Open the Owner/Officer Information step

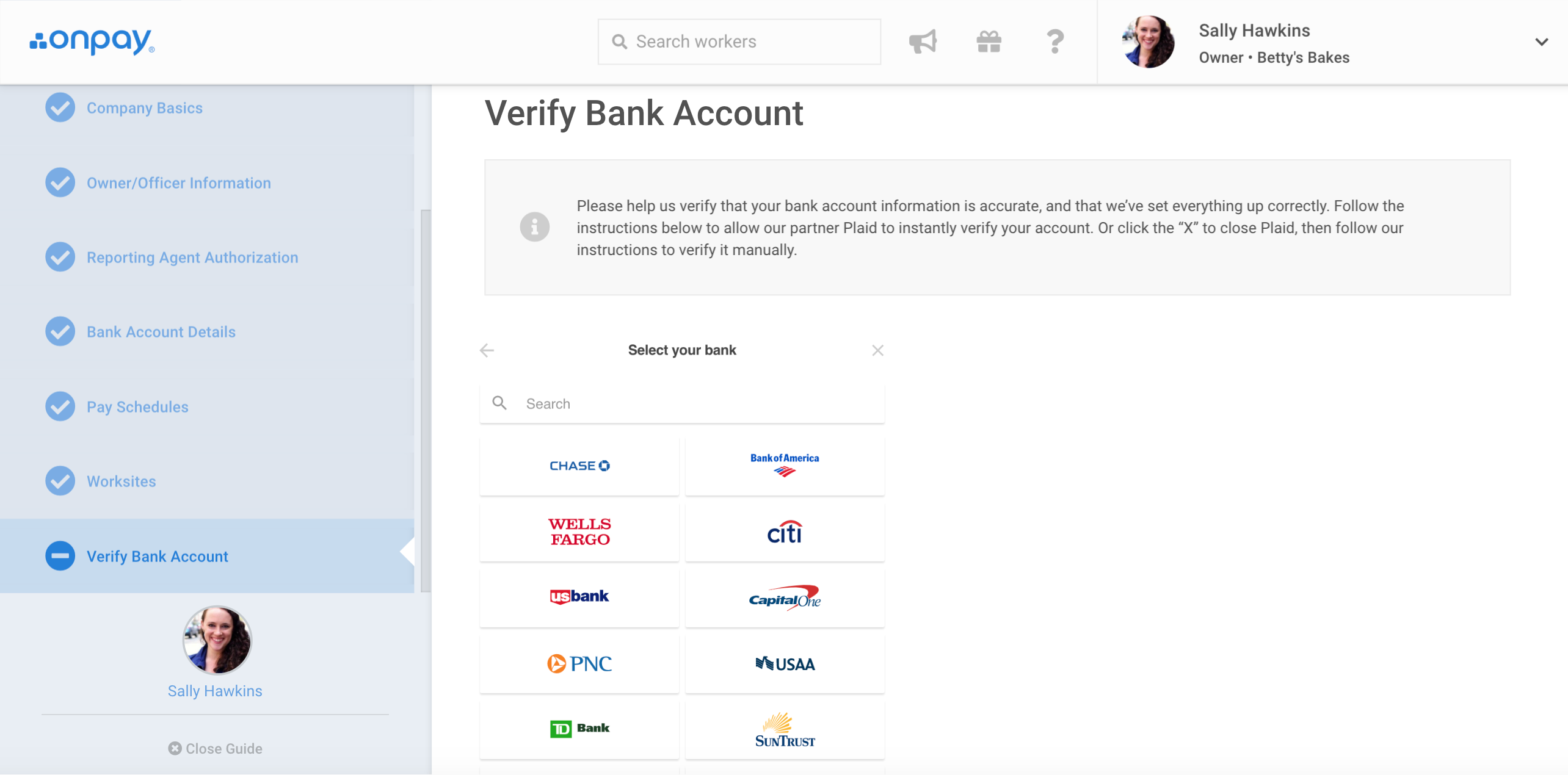pos(179,183)
